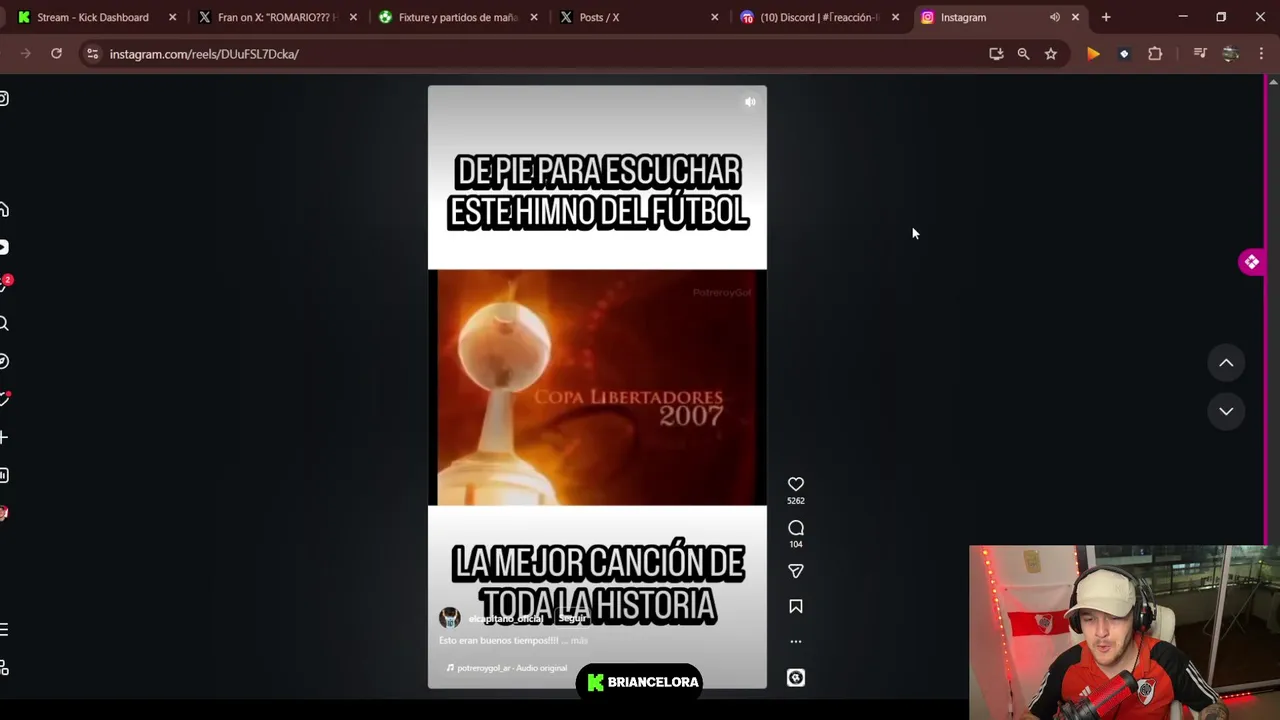Viewport: 1280px width, 720px height.
Task: Open the zoom magnifier in address bar
Action: [1023, 54]
